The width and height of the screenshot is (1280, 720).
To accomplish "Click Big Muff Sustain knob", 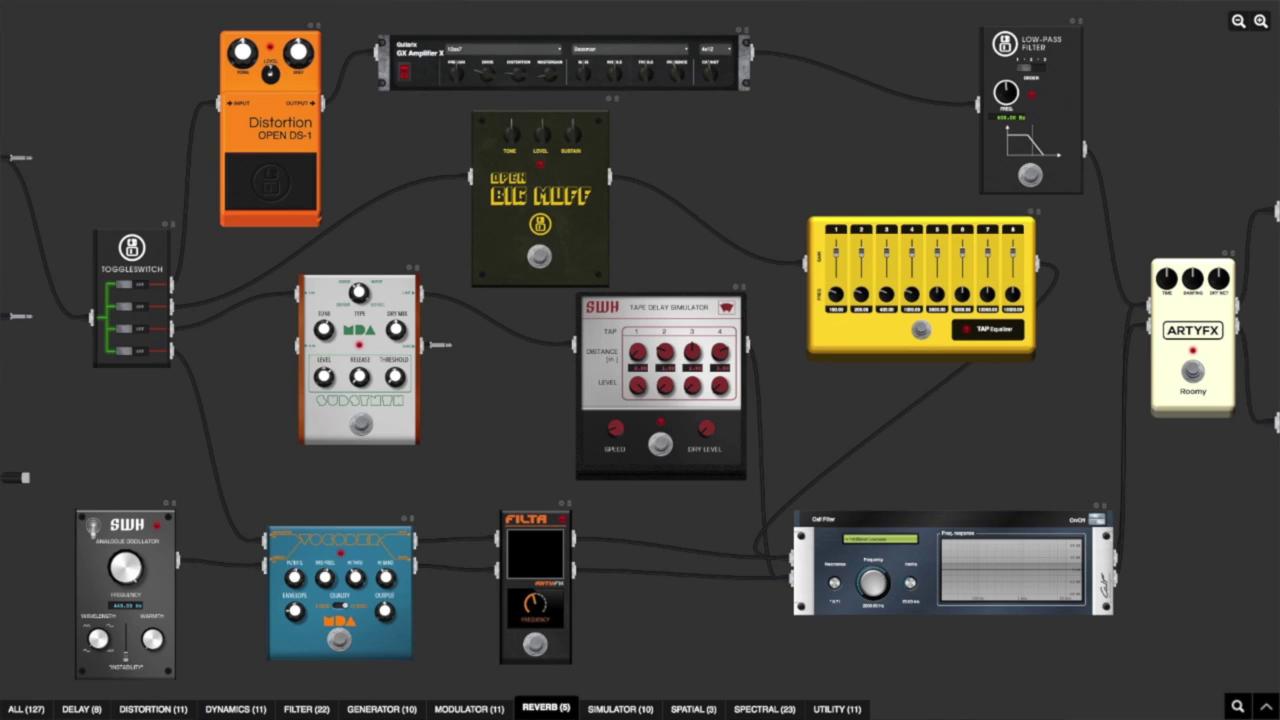I will point(573,133).
